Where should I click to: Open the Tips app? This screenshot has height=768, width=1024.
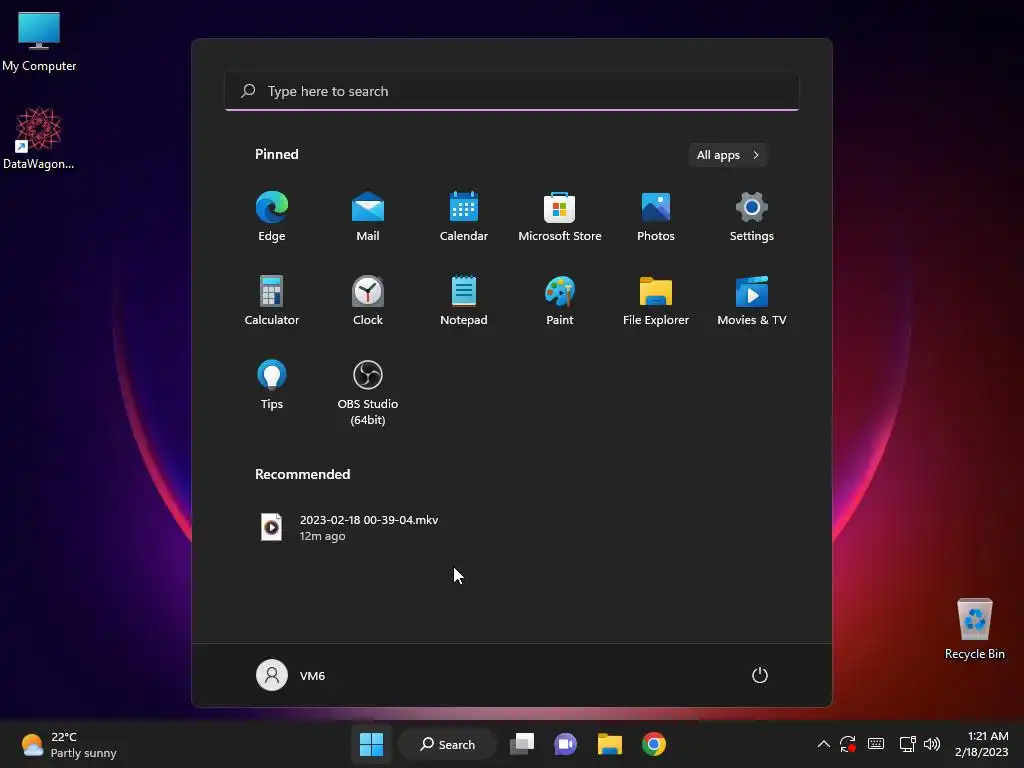click(x=272, y=385)
